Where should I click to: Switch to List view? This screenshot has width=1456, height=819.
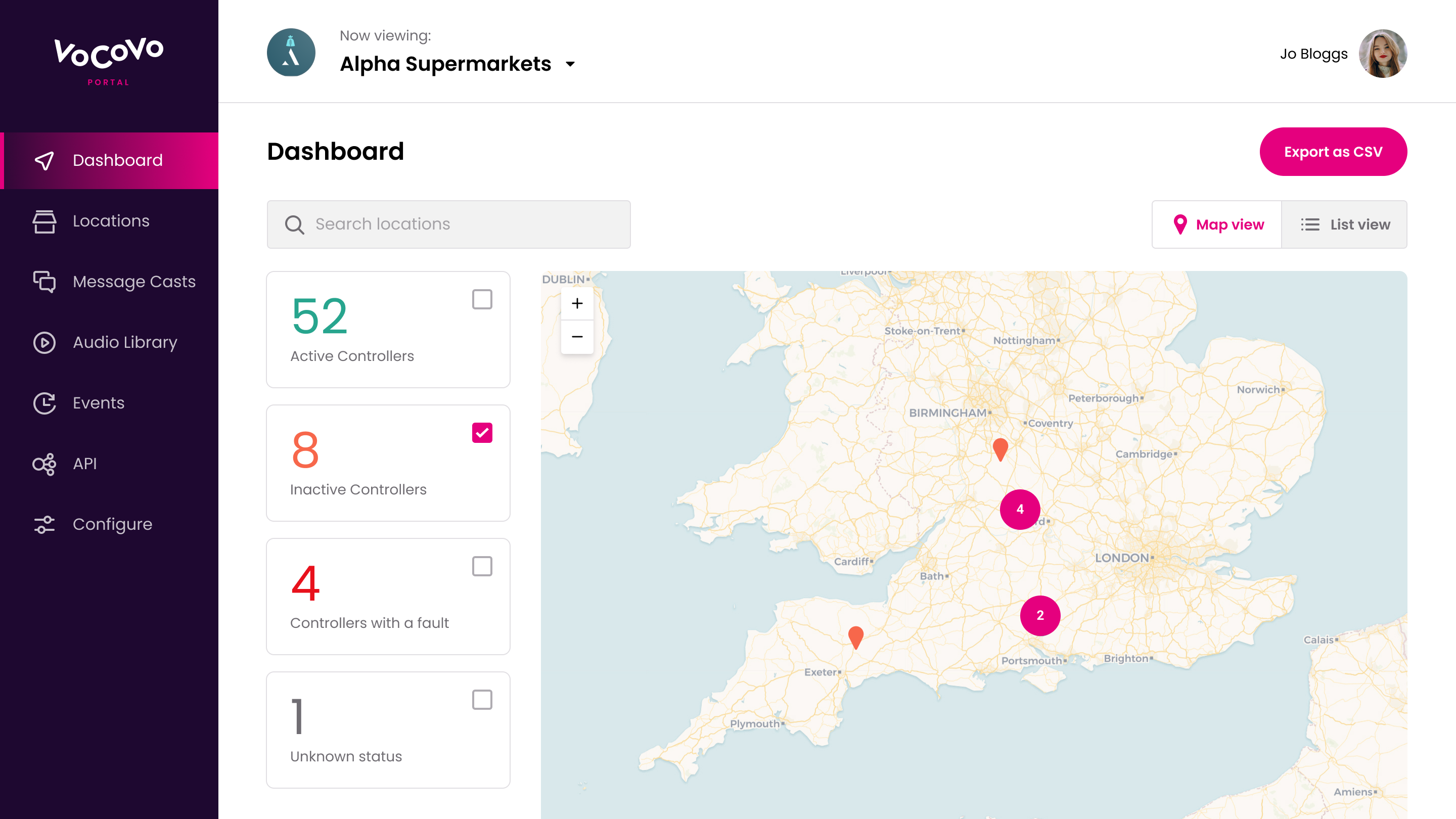(1344, 224)
